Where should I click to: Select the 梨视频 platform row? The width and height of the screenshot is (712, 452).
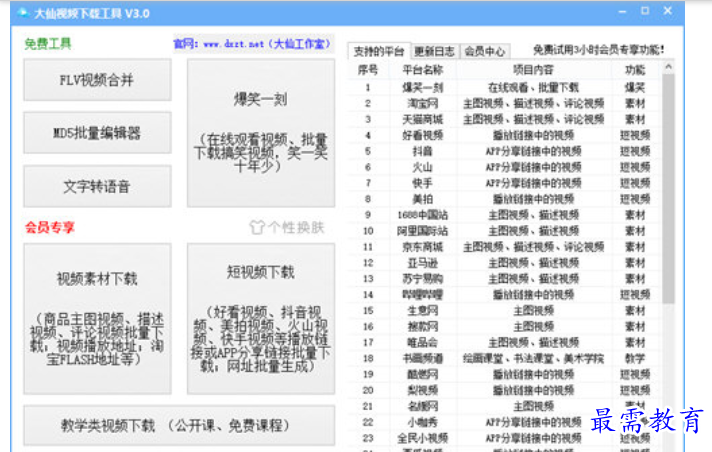(504, 390)
